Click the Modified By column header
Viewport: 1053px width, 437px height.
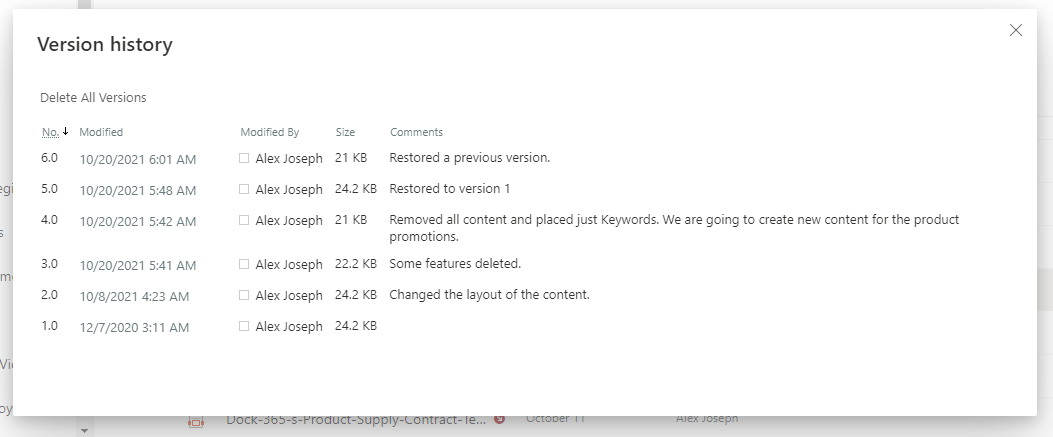(269, 132)
